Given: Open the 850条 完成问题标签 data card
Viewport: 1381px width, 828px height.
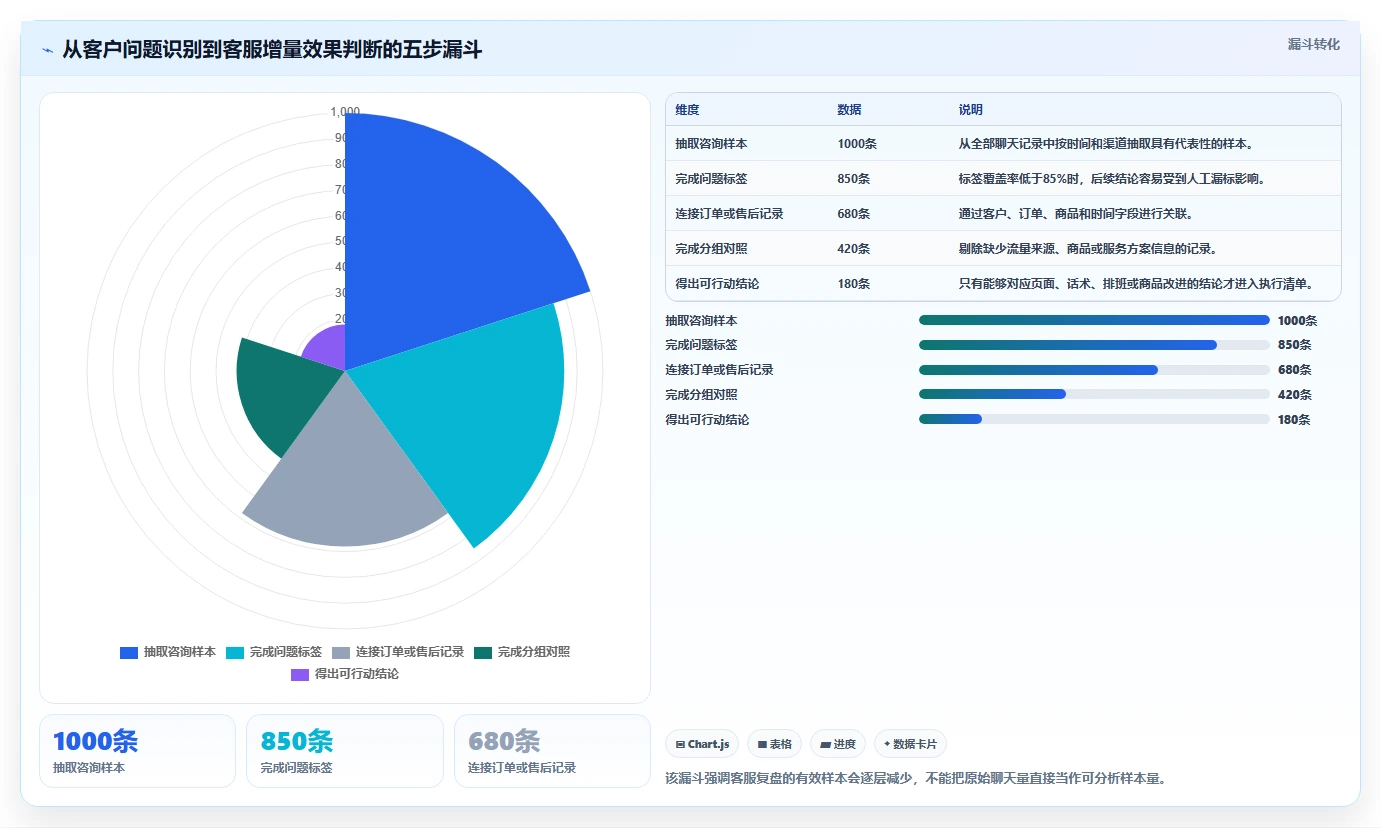Looking at the screenshot, I should point(345,751).
